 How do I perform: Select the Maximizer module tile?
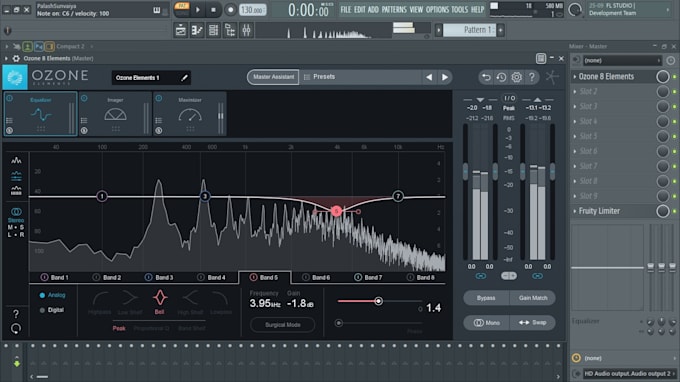tap(190, 114)
